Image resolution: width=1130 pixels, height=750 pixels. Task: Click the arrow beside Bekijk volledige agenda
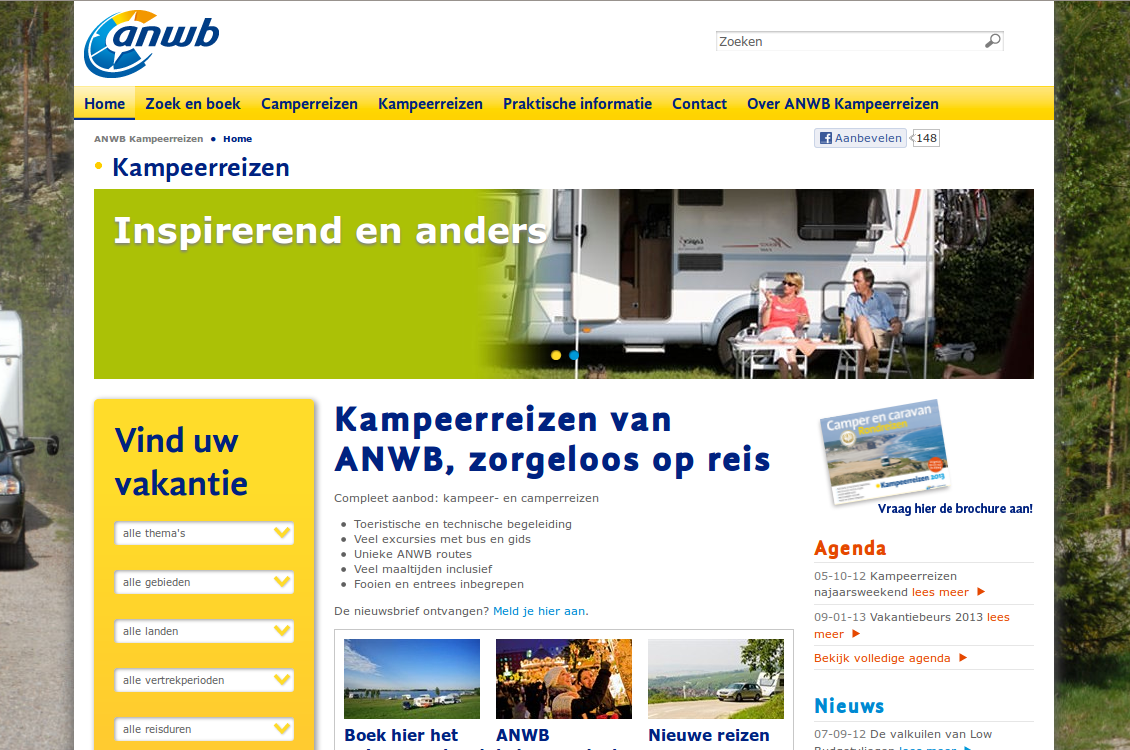pos(963,657)
